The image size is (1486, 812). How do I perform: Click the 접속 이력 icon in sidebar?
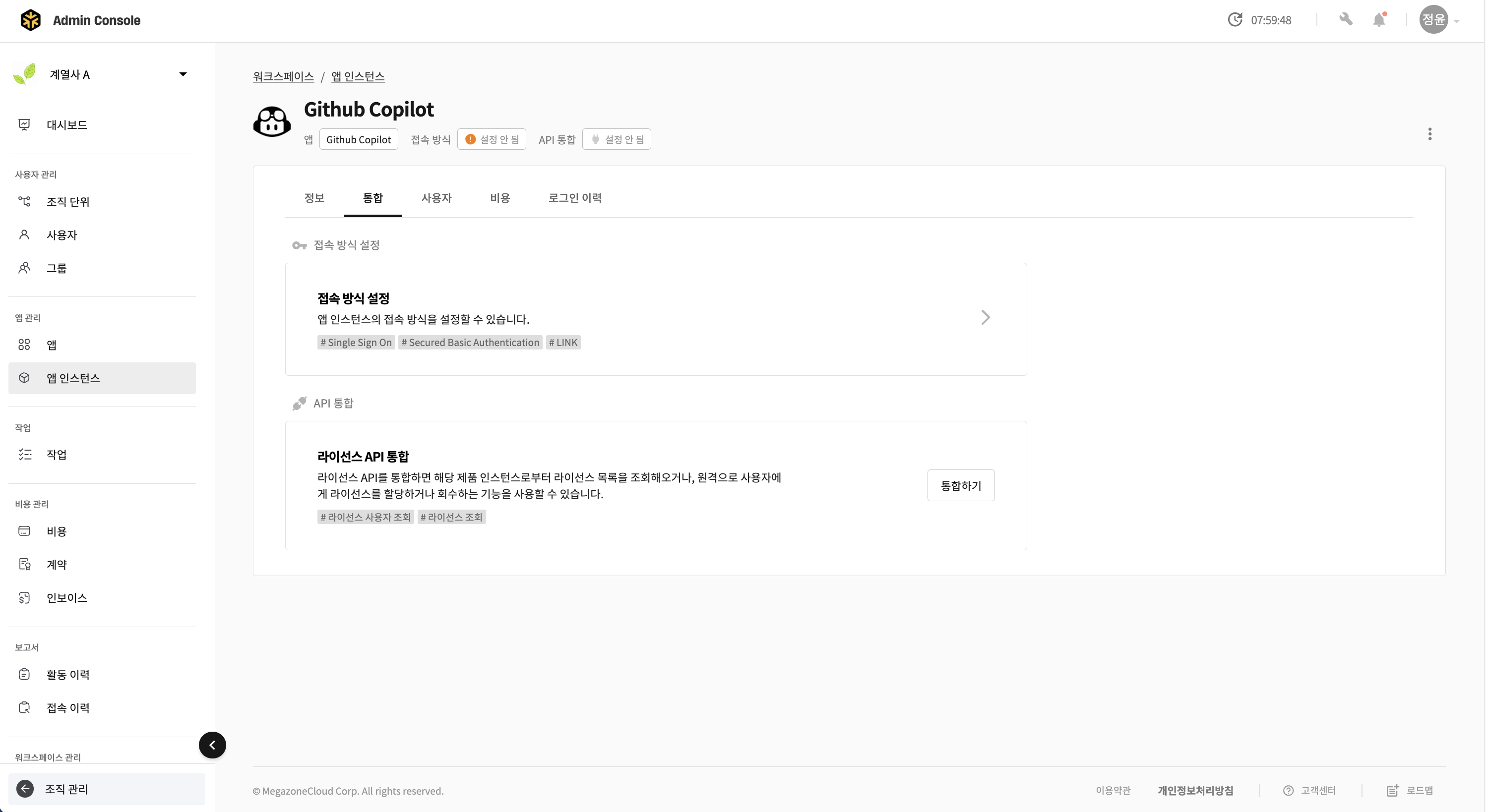(24, 707)
